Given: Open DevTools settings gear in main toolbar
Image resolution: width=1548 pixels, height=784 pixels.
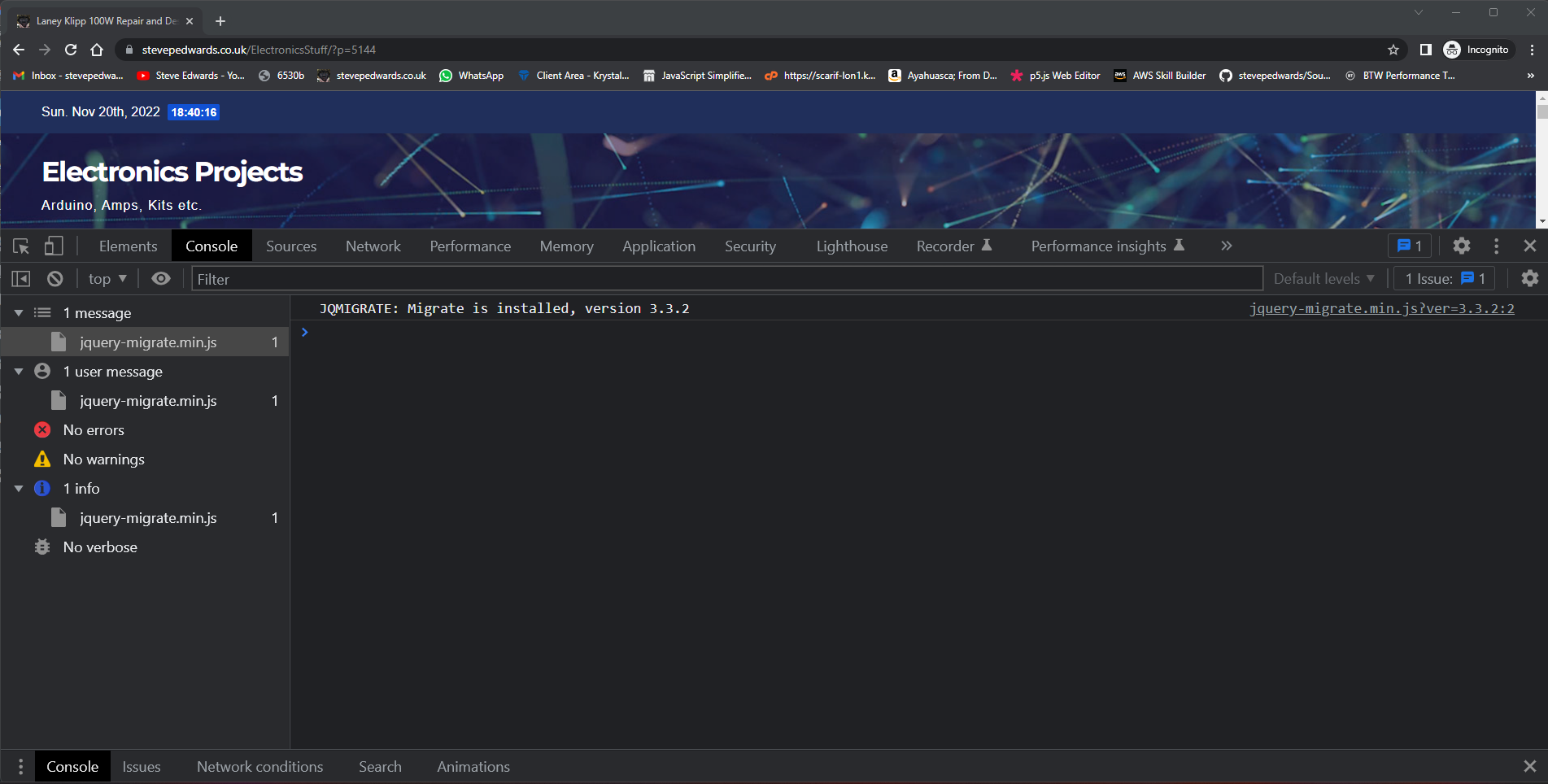Looking at the screenshot, I should pyautogui.click(x=1462, y=246).
